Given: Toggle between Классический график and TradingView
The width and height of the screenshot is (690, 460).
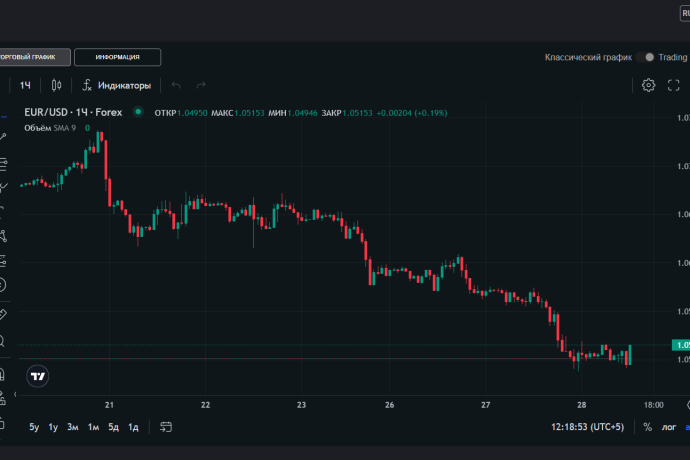Looking at the screenshot, I should point(645,57).
